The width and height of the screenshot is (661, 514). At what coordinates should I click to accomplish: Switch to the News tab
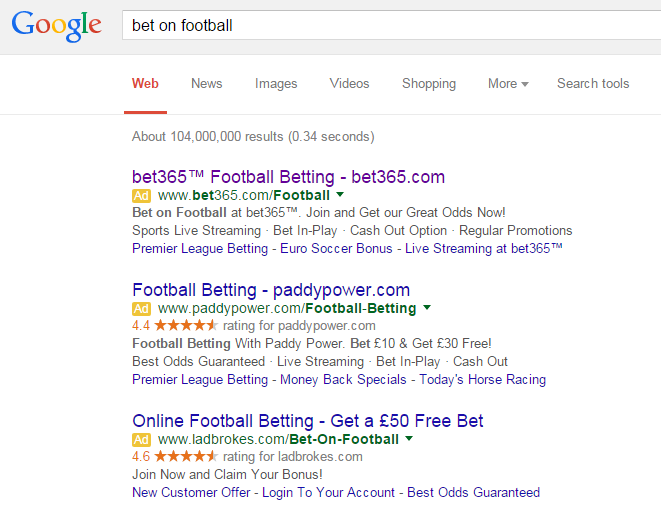point(207,83)
